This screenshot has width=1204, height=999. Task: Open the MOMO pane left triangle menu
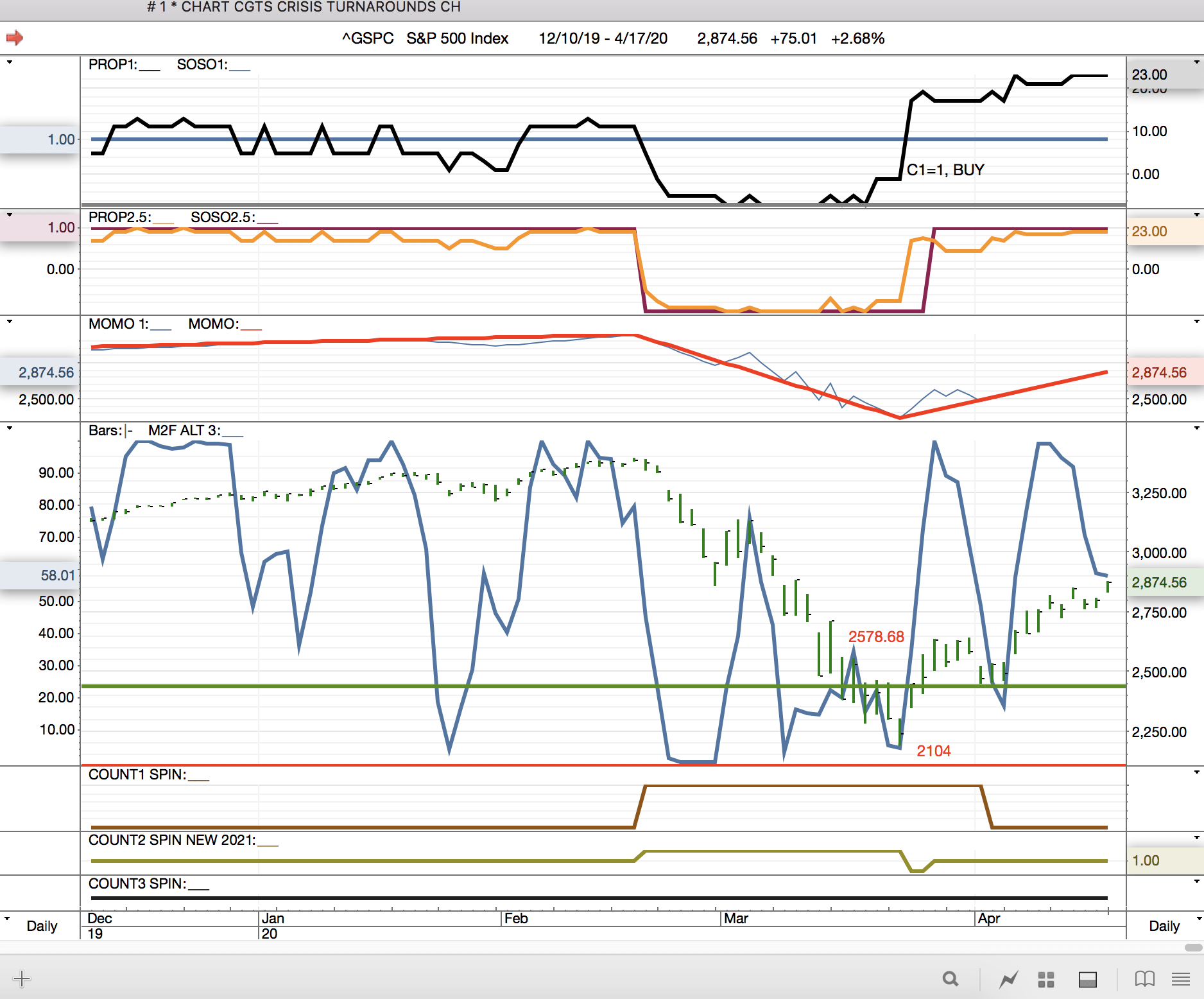pos(10,321)
